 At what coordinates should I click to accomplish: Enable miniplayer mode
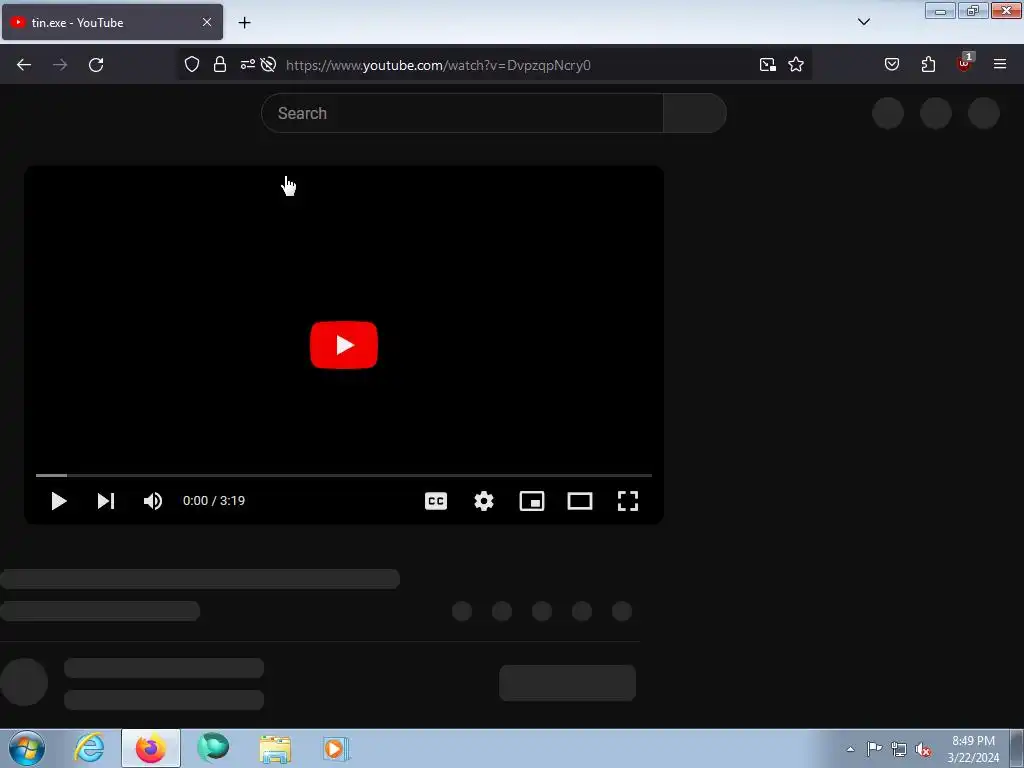pyautogui.click(x=532, y=501)
